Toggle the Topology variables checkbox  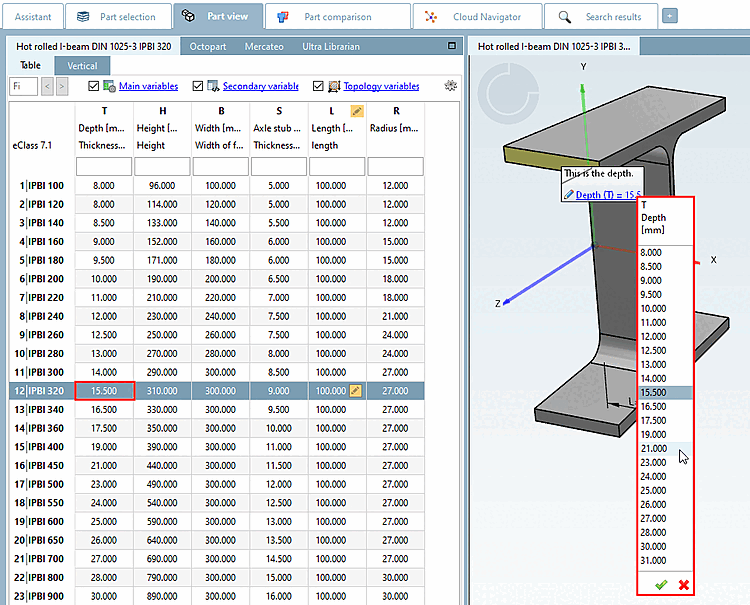click(319, 86)
